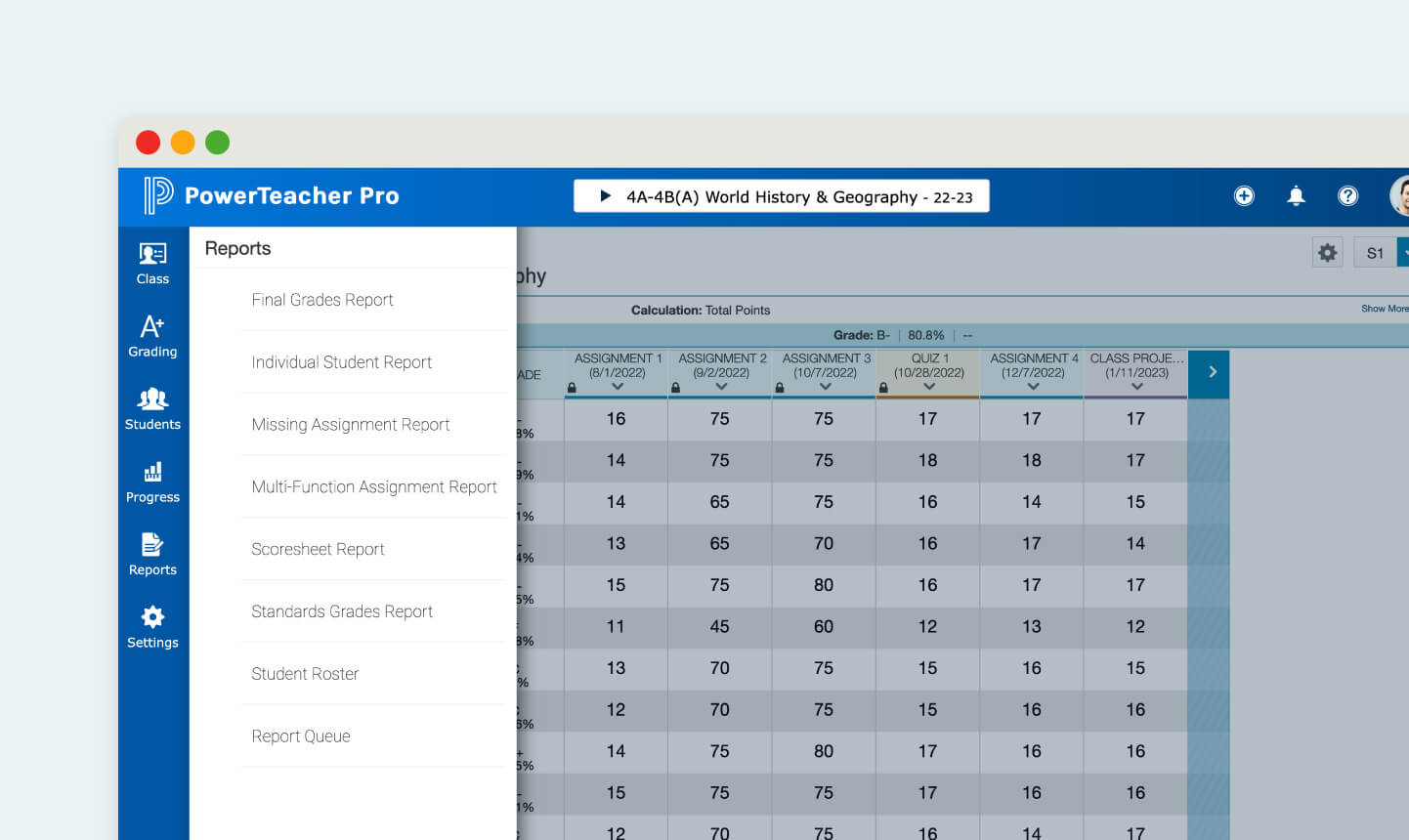Open the notifications bell
Viewport: 1409px width, 840px height.
(x=1296, y=196)
